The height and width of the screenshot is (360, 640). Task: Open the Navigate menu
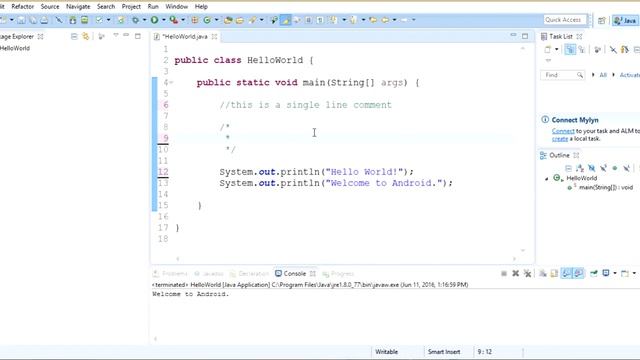(78, 7)
